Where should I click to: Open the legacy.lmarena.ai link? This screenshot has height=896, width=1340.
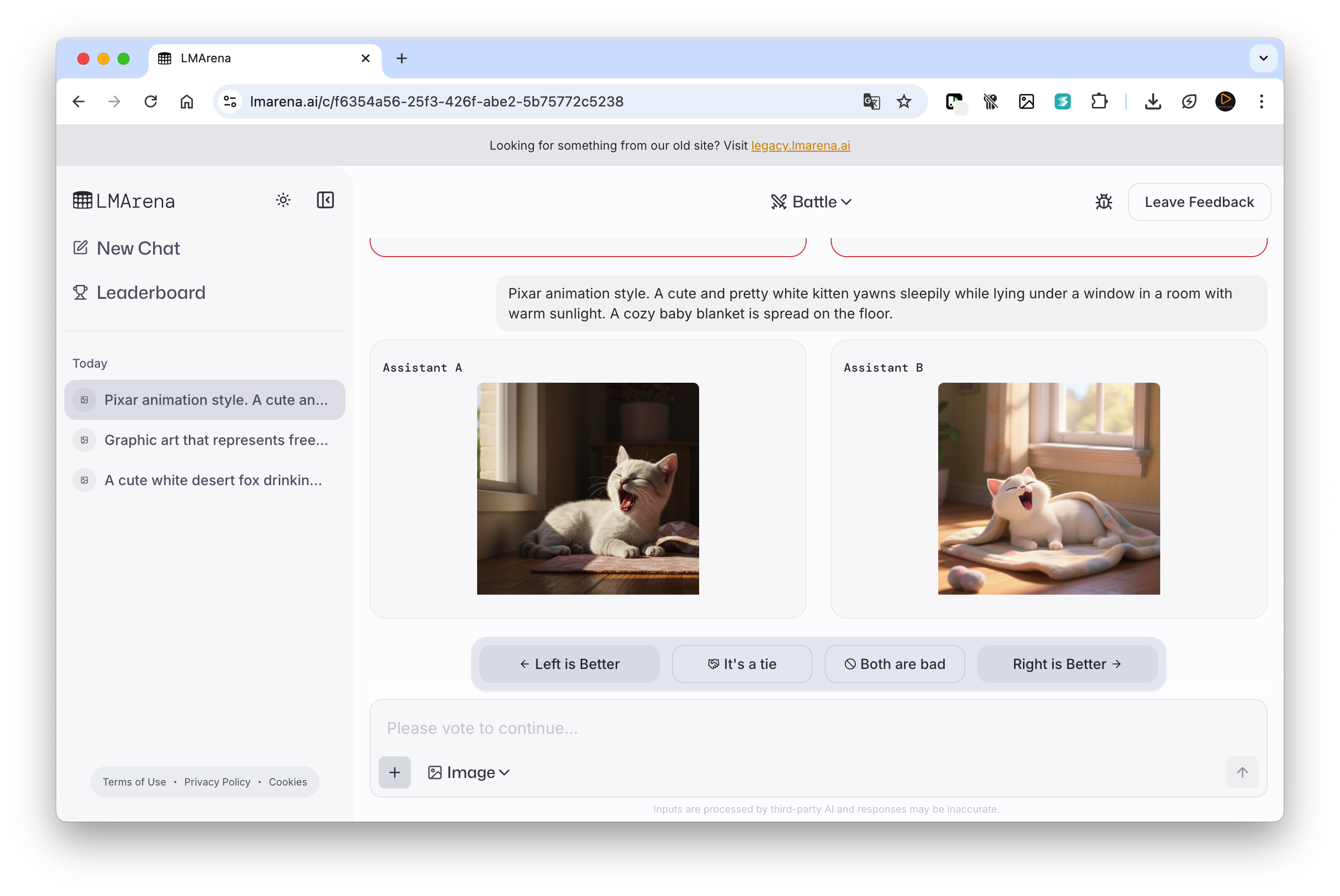pos(800,146)
